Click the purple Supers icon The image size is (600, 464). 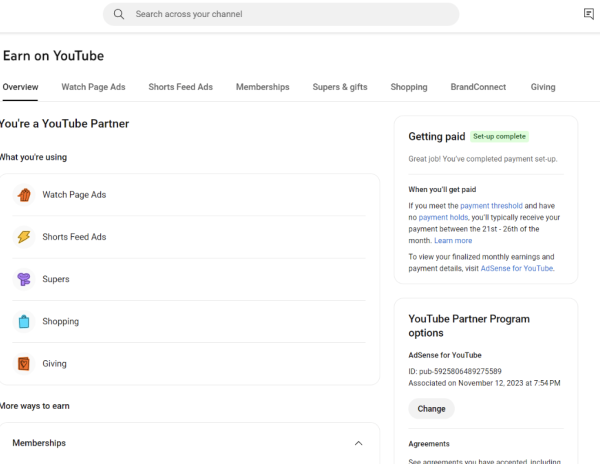coord(24,279)
